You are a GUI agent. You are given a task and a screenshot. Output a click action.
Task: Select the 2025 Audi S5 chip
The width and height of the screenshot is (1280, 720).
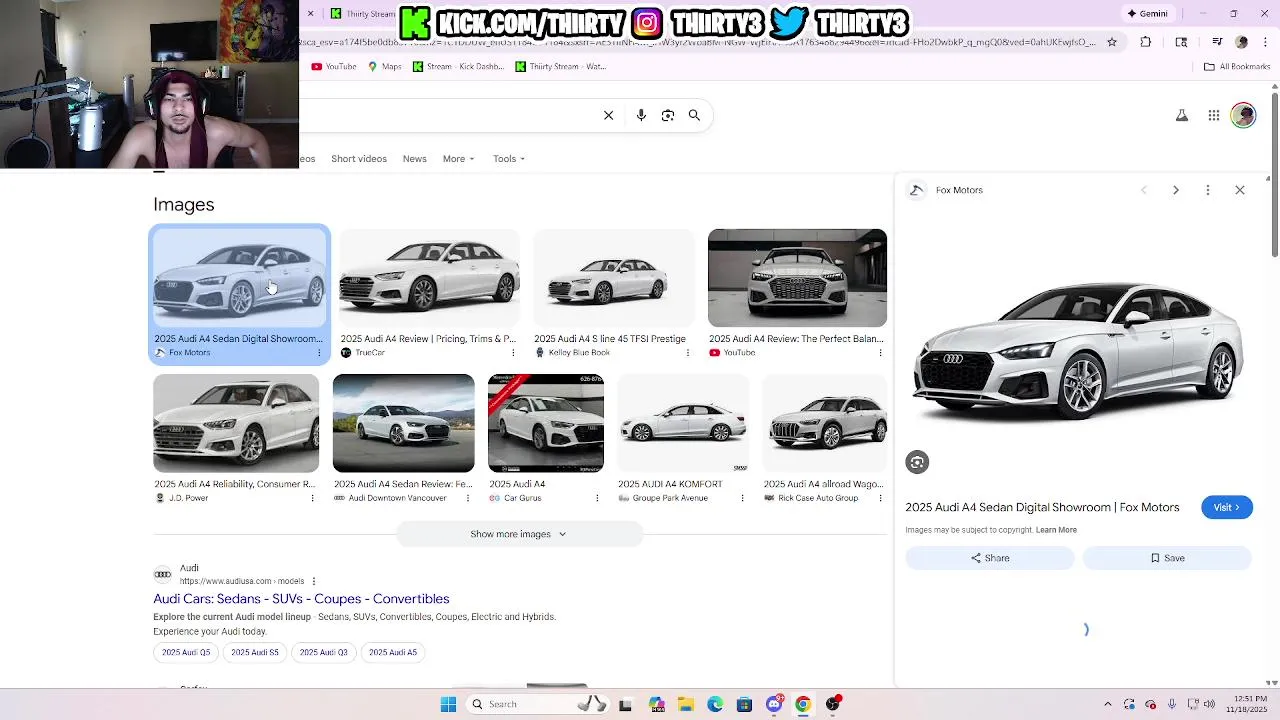[255, 652]
